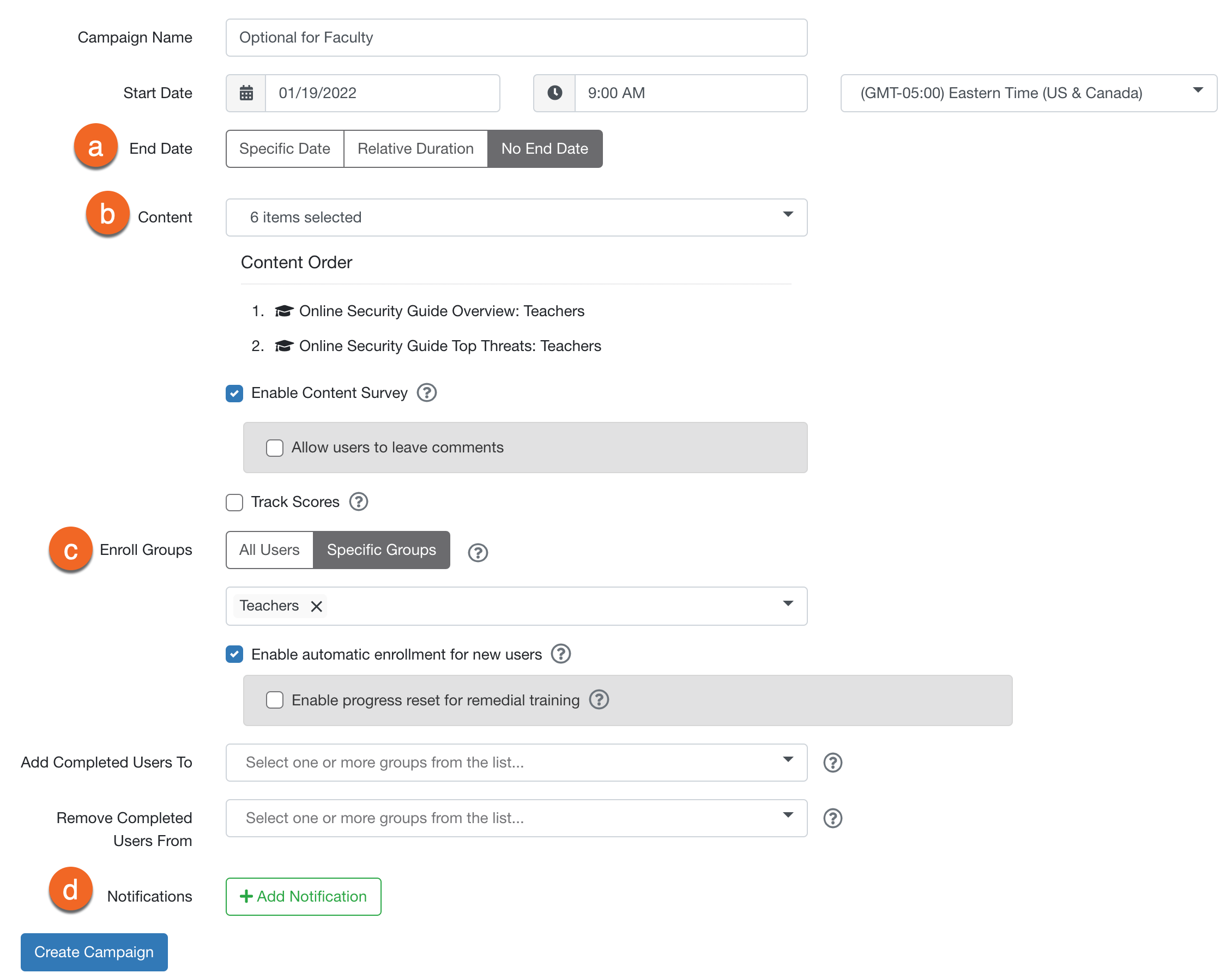
Task: Switch Enroll Groups to All Users
Action: pyautogui.click(x=269, y=549)
